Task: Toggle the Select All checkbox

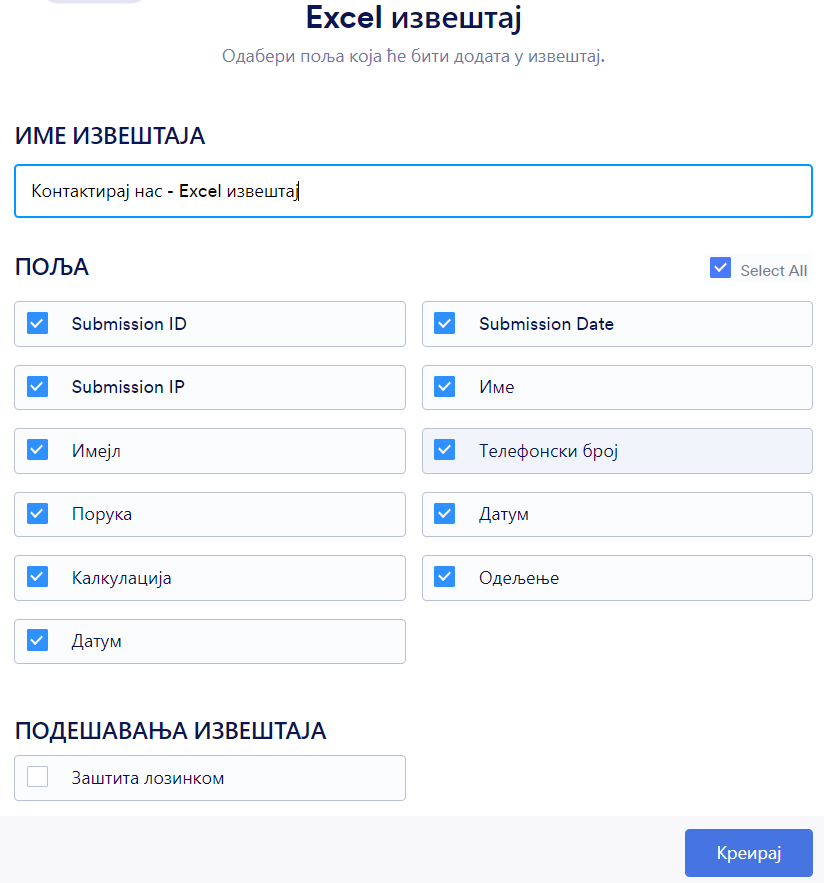Action: [x=720, y=268]
